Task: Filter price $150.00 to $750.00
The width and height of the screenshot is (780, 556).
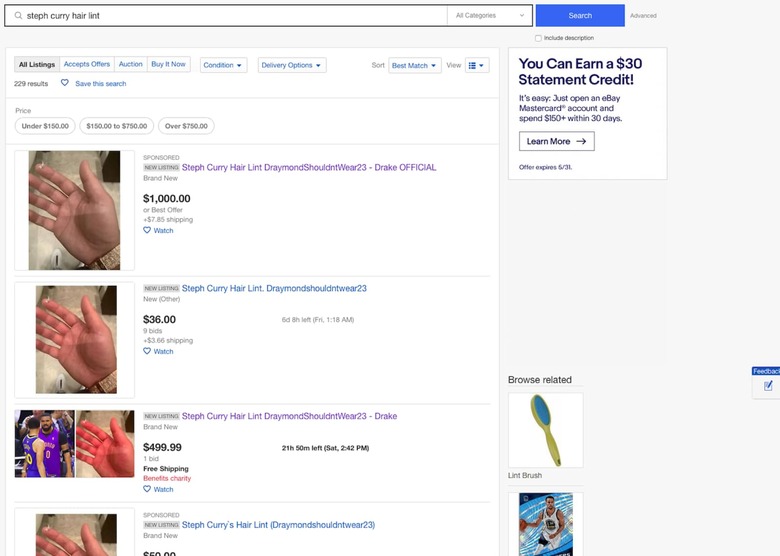Action: (x=116, y=126)
